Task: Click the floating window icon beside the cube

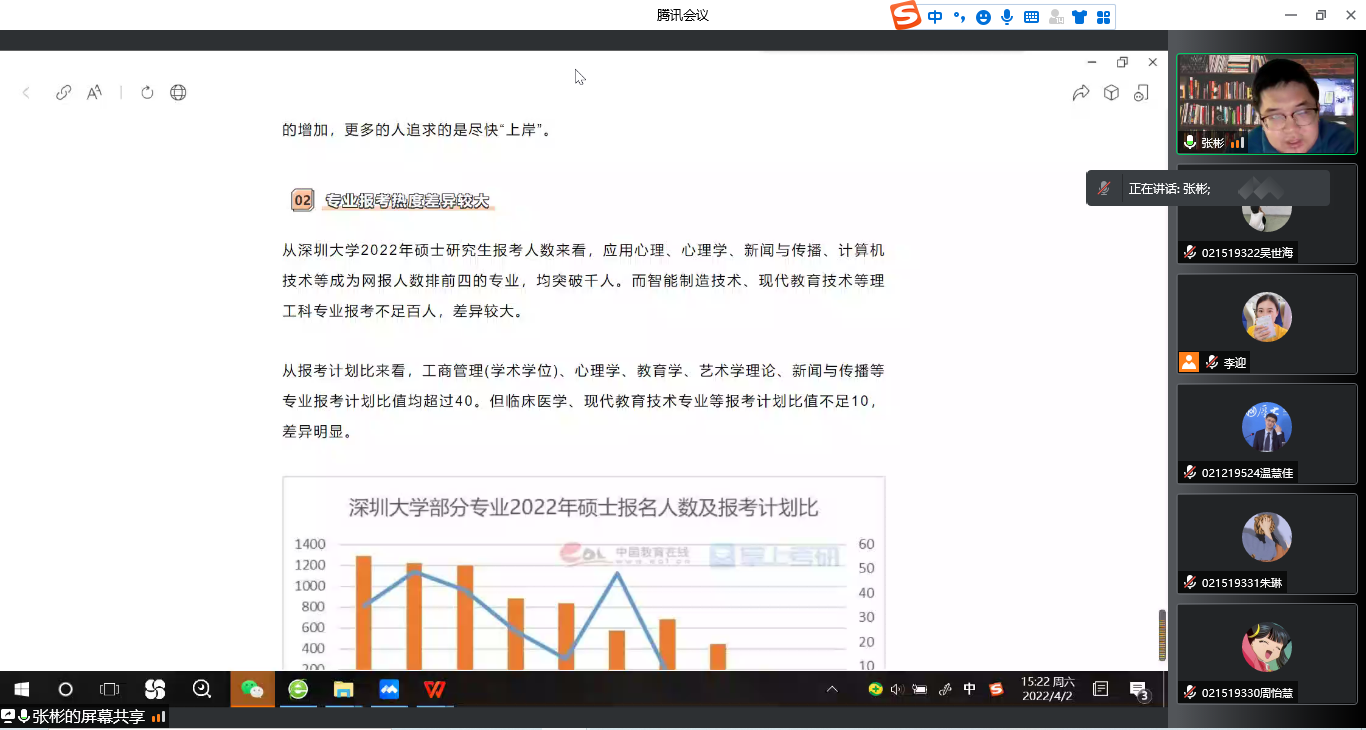Action: click(1141, 93)
